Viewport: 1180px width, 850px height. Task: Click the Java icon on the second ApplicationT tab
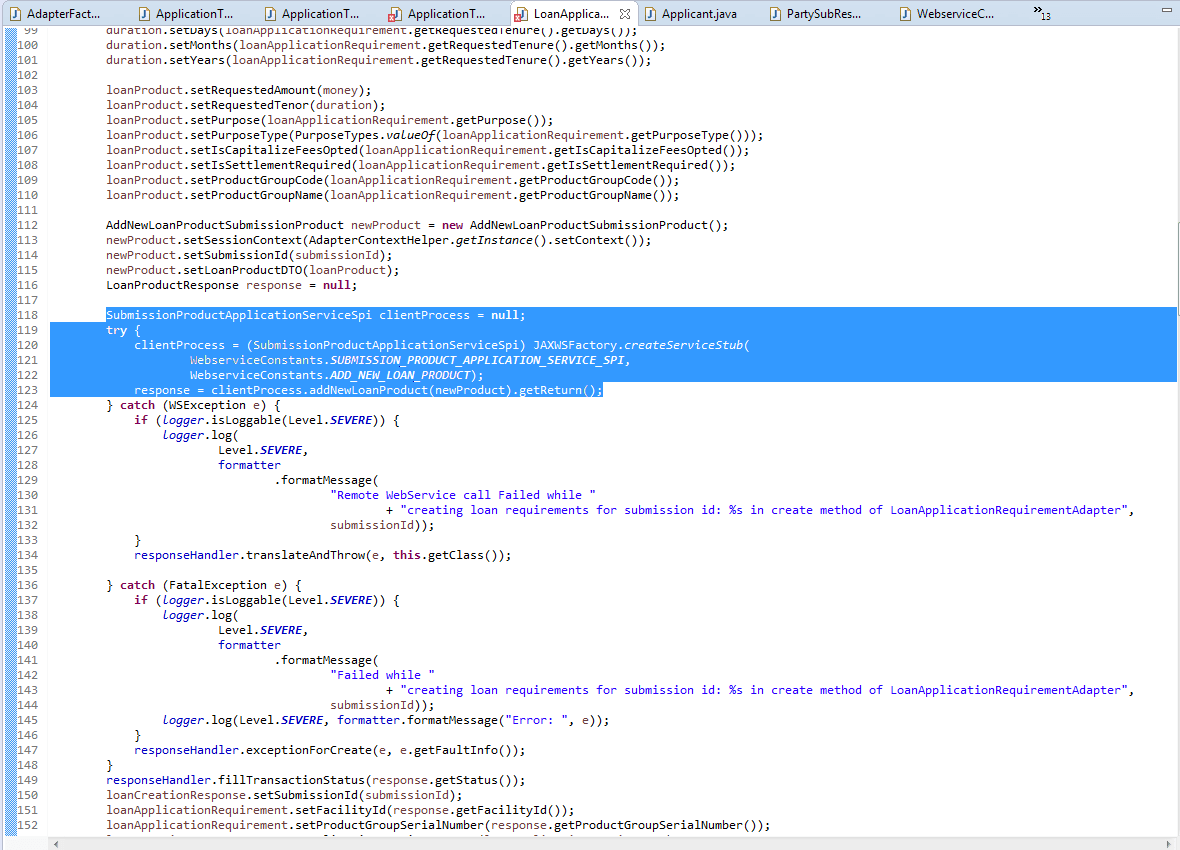(x=142, y=13)
